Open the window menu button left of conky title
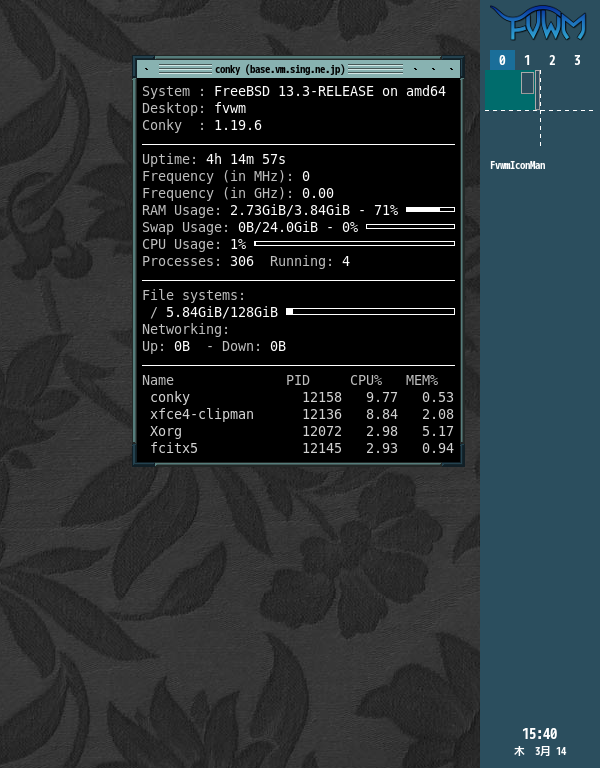Image resolution: width=600 pixels, height=768 pixels. [x=146, y=69]
